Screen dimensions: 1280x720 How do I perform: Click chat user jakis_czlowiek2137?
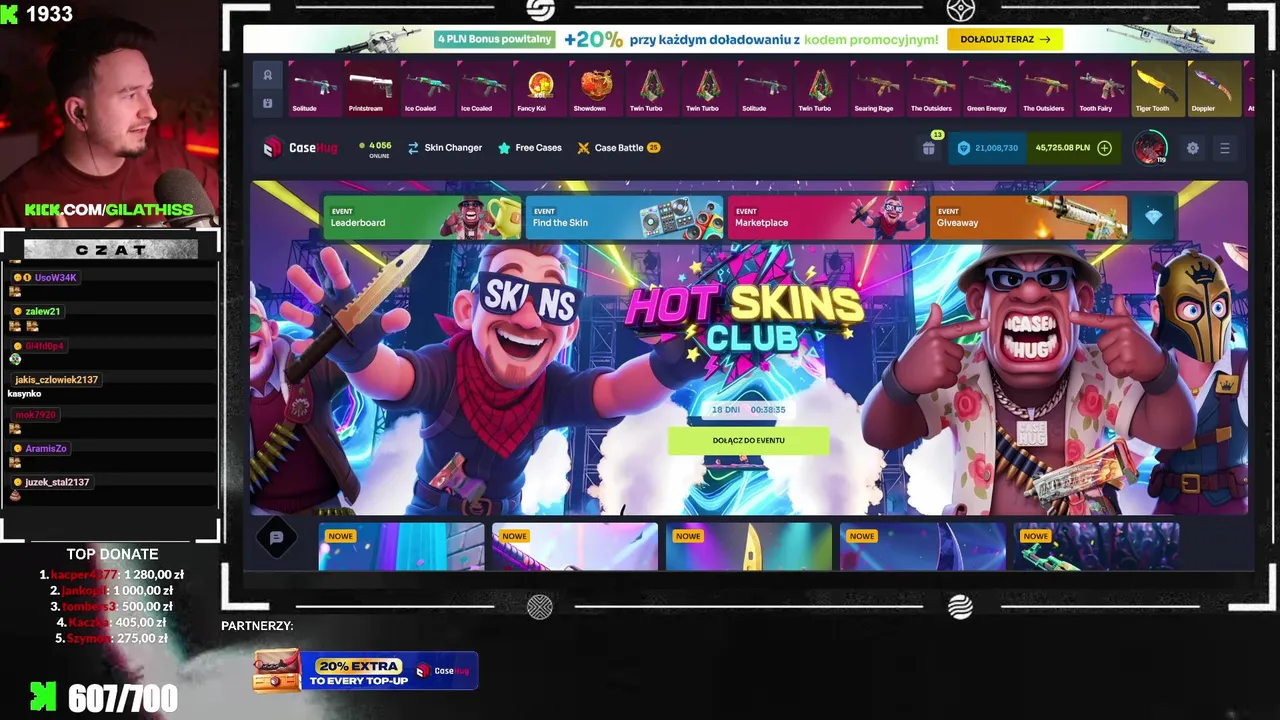point(56,380)
